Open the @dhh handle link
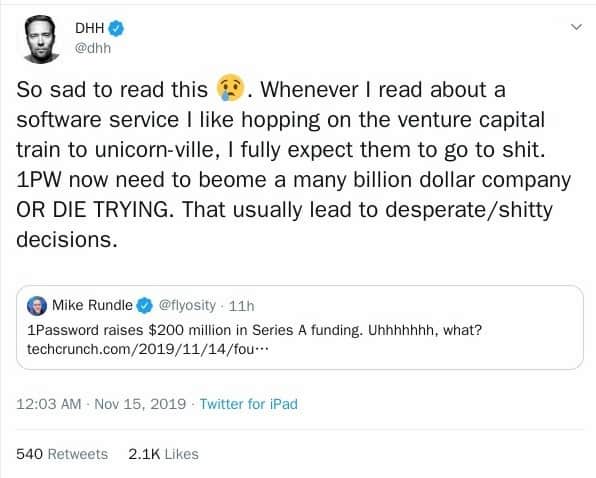596x478 pixels. [93, 49]
